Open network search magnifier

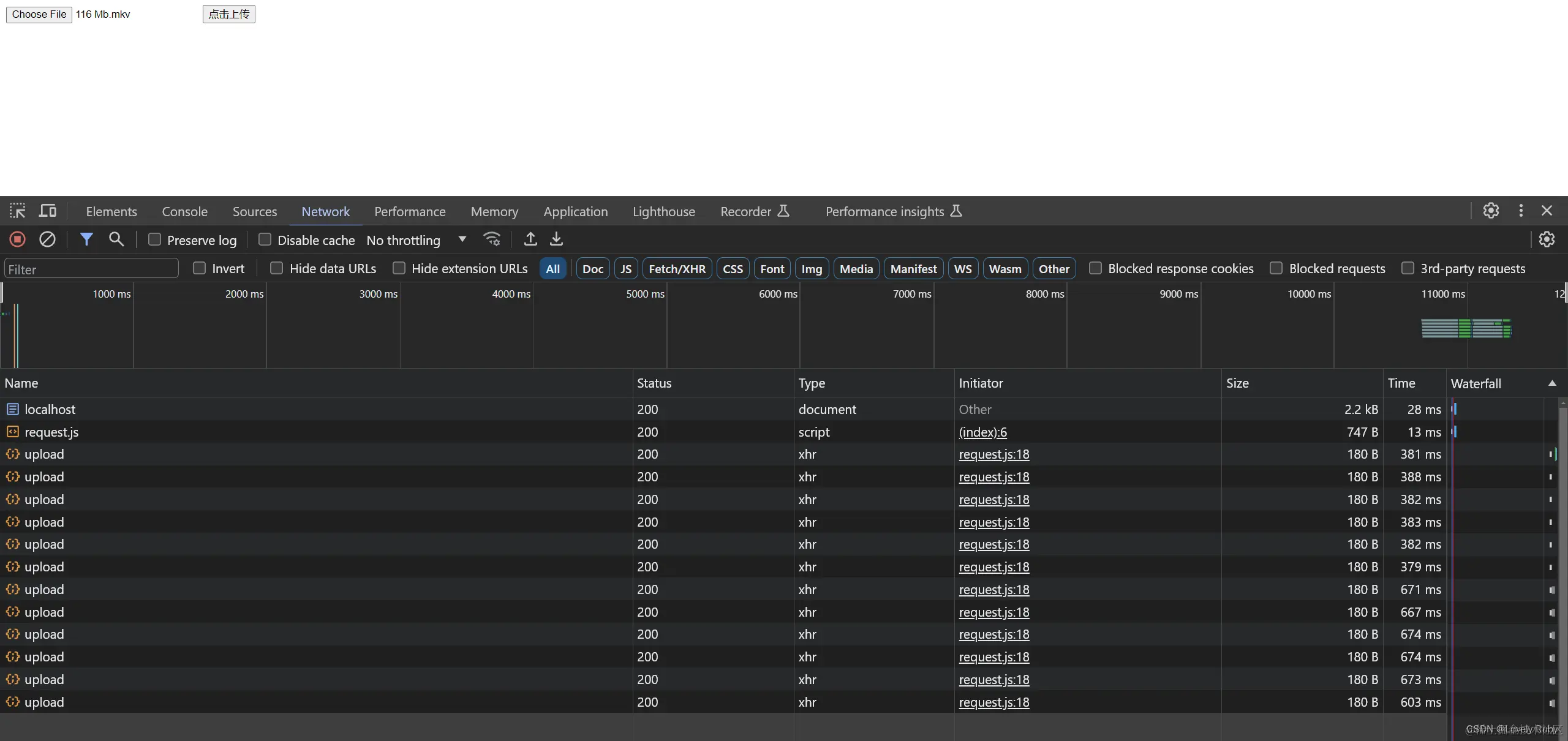pos(116,239)
